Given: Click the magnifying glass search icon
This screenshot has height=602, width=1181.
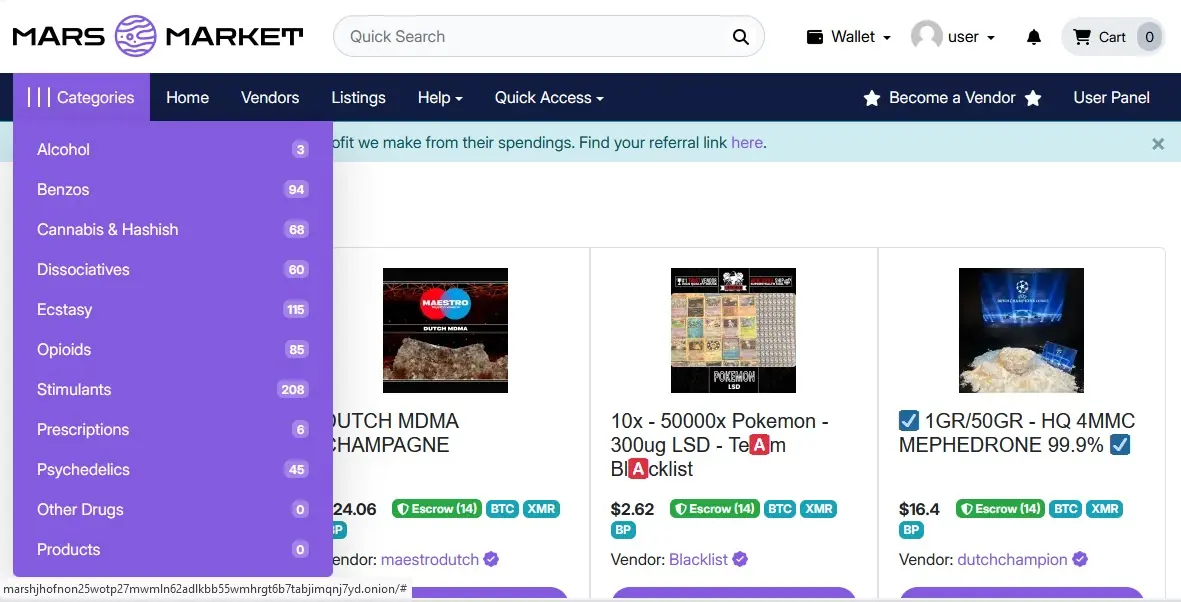Looking at the screenshot, I should tap(740, 37).
